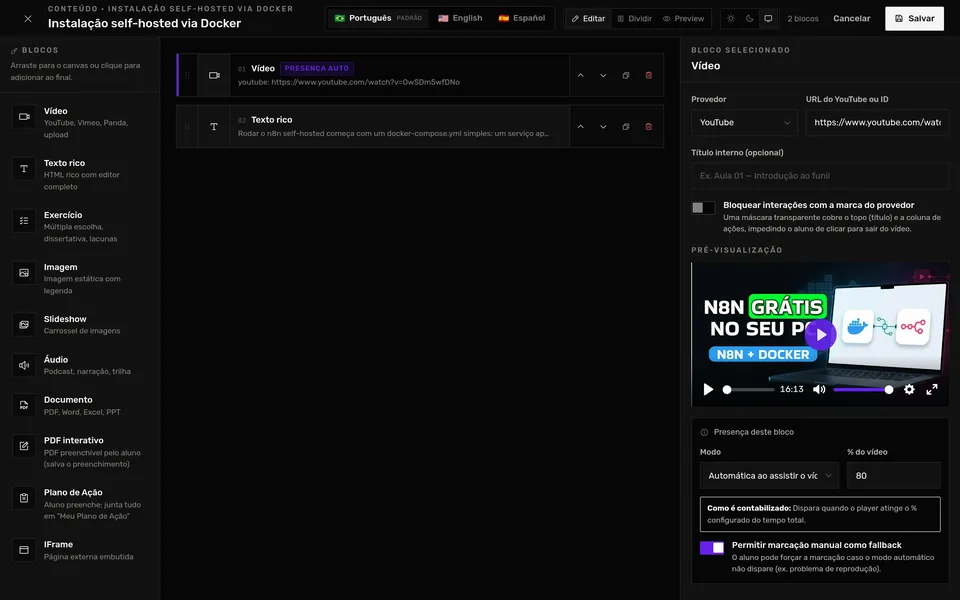The image size is (960, 600).
Task: Open the Provedor YouTube dropdown
Action: pyautogui.click(x=744, y=122)
